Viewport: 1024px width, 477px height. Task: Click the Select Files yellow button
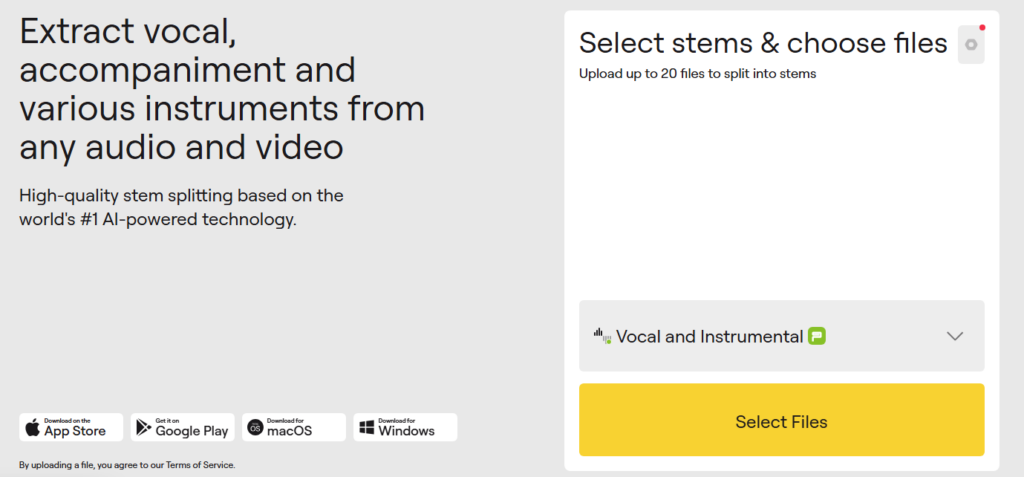tap(782, 419)
